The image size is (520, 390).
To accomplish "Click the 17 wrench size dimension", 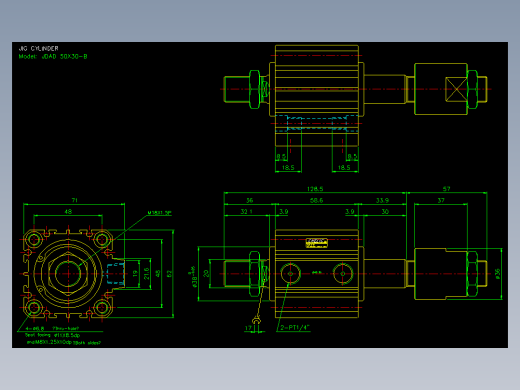I will tap(248, 328).
